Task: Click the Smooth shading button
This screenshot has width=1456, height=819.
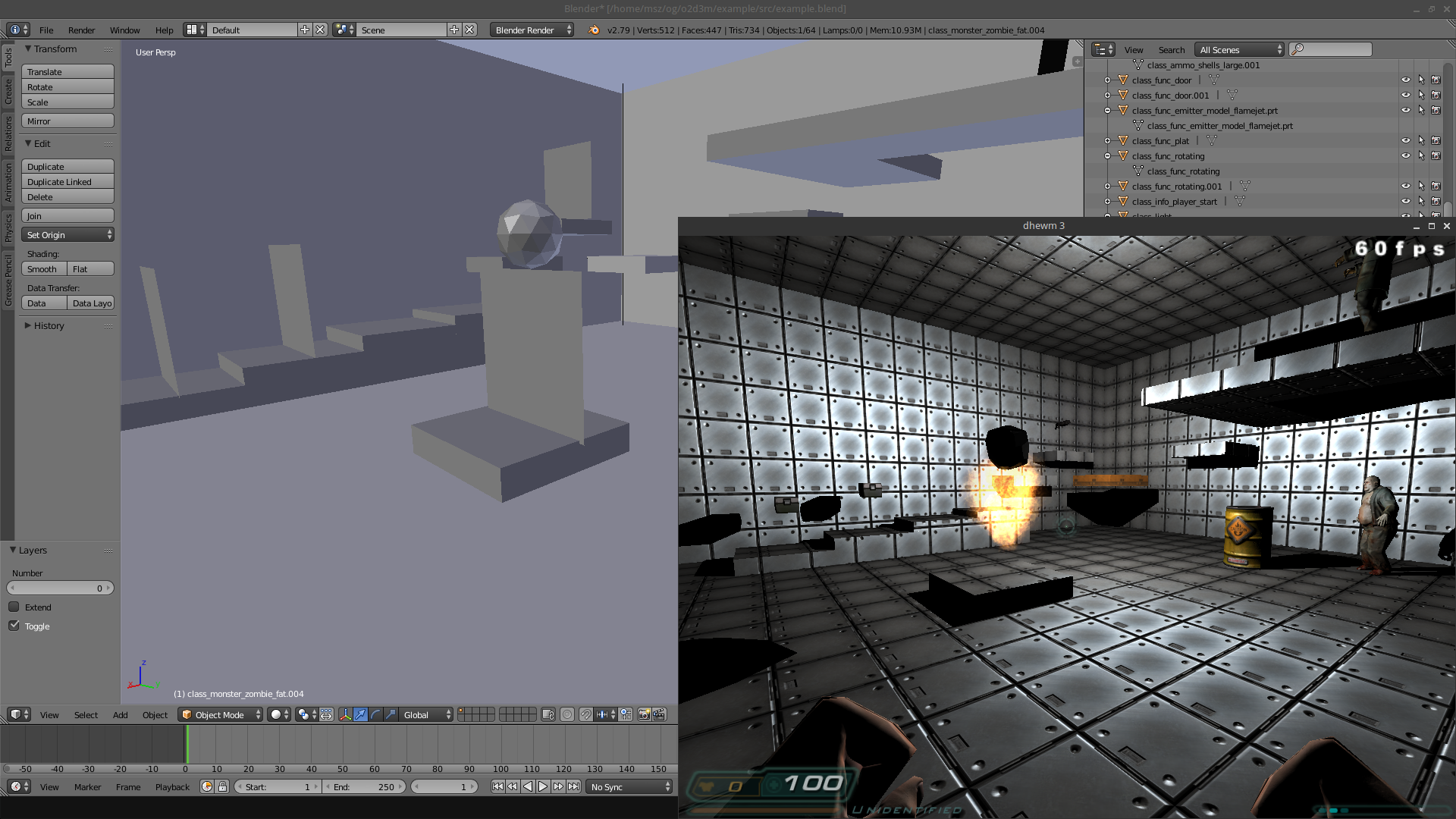Action: [x=43, y=269]
